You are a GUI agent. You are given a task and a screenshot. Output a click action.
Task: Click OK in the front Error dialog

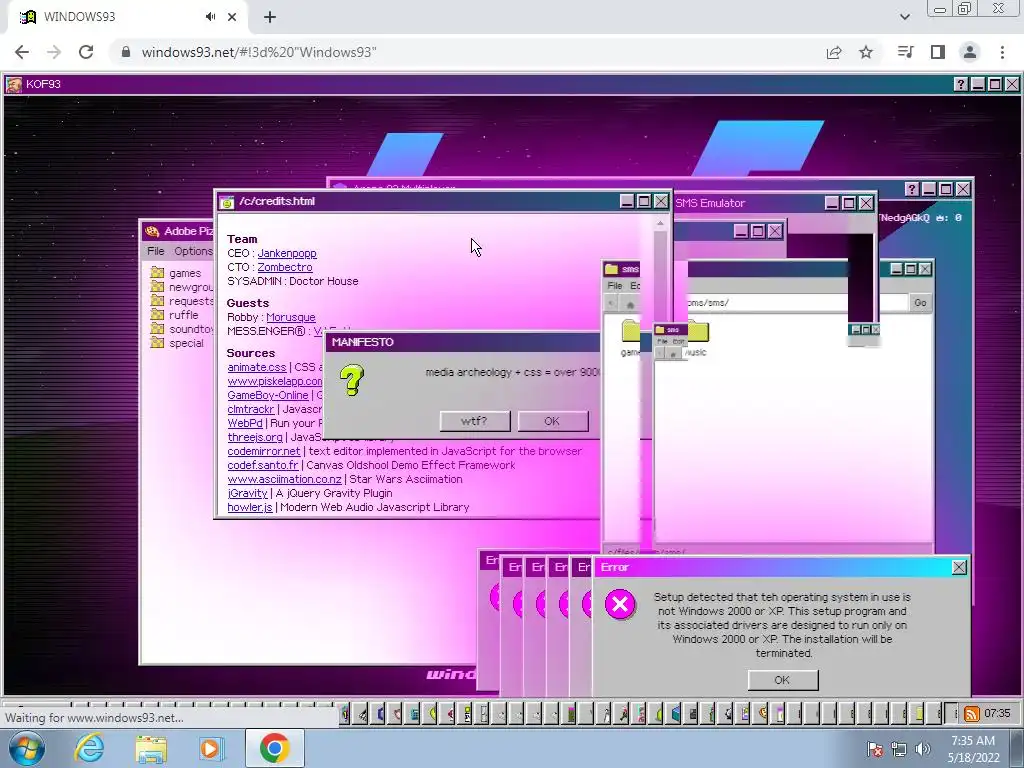pyautogui.click(x=782, y=680)
